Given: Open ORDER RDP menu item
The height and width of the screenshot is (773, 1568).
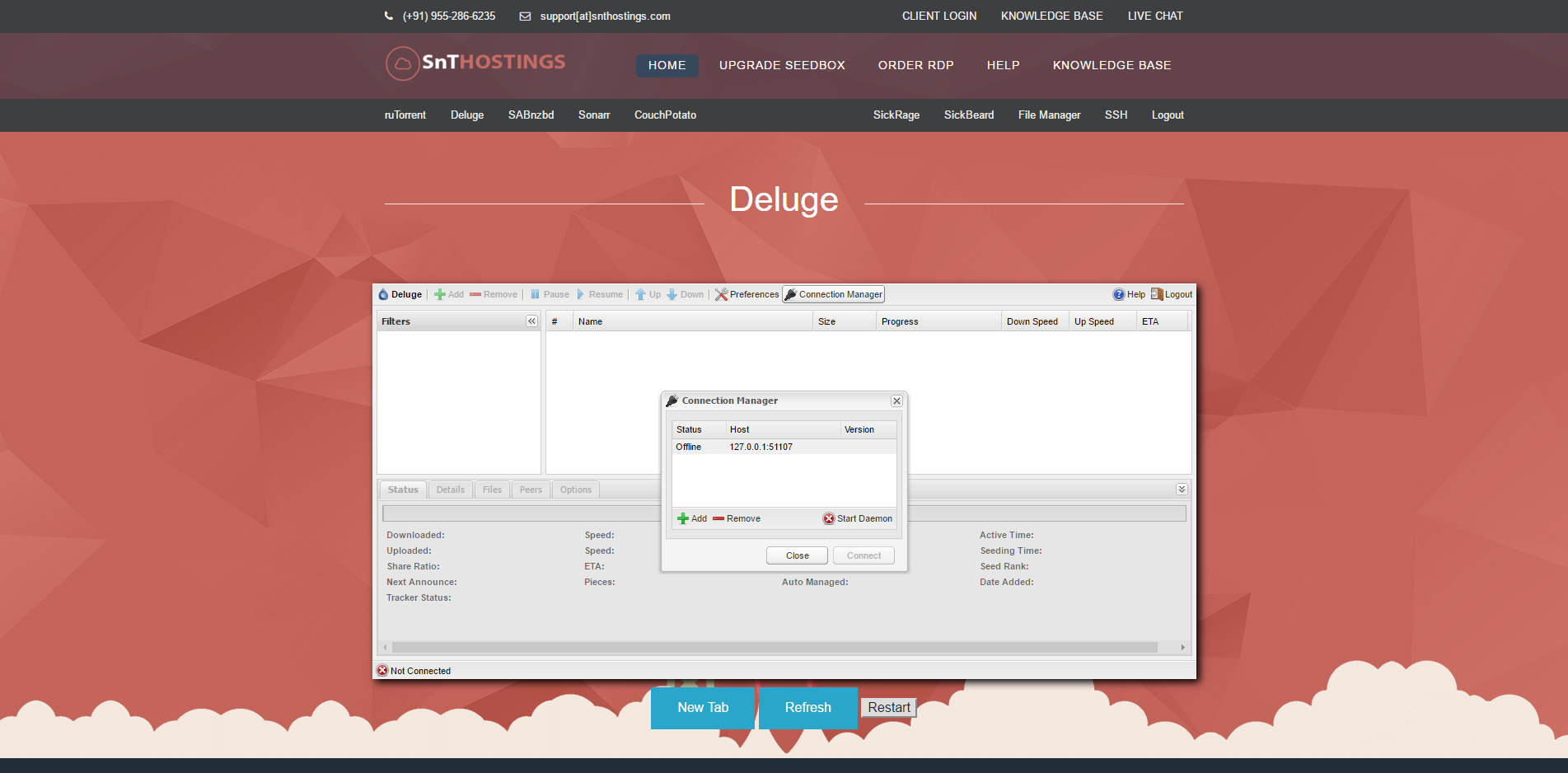Looking at the screenshot, I should point(915,65).
